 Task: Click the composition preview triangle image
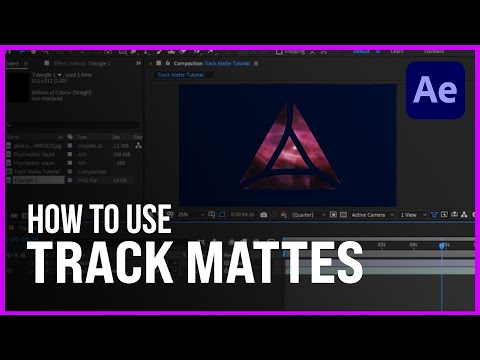coord(290,145)
